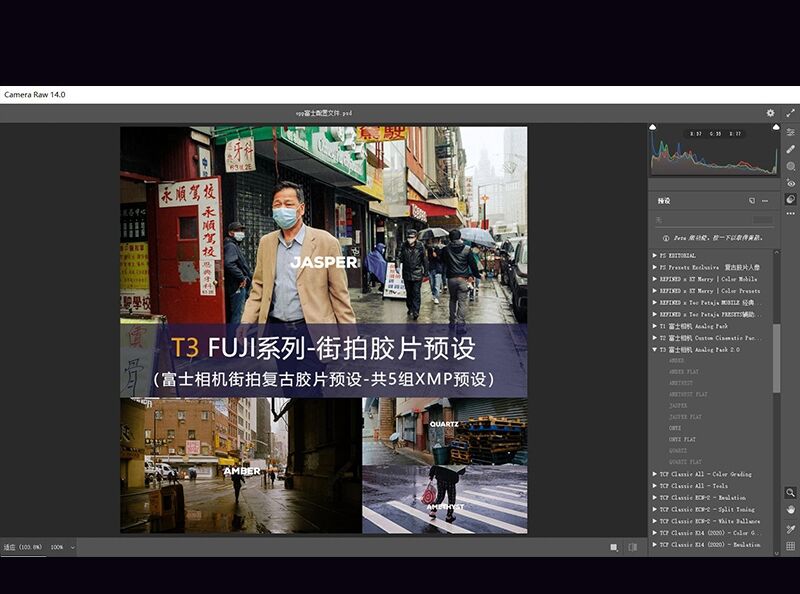Image resolution: width=800 pixels, height=594 pixels.
Task: Set zoom to 100% button
Action: coord(57,548)
